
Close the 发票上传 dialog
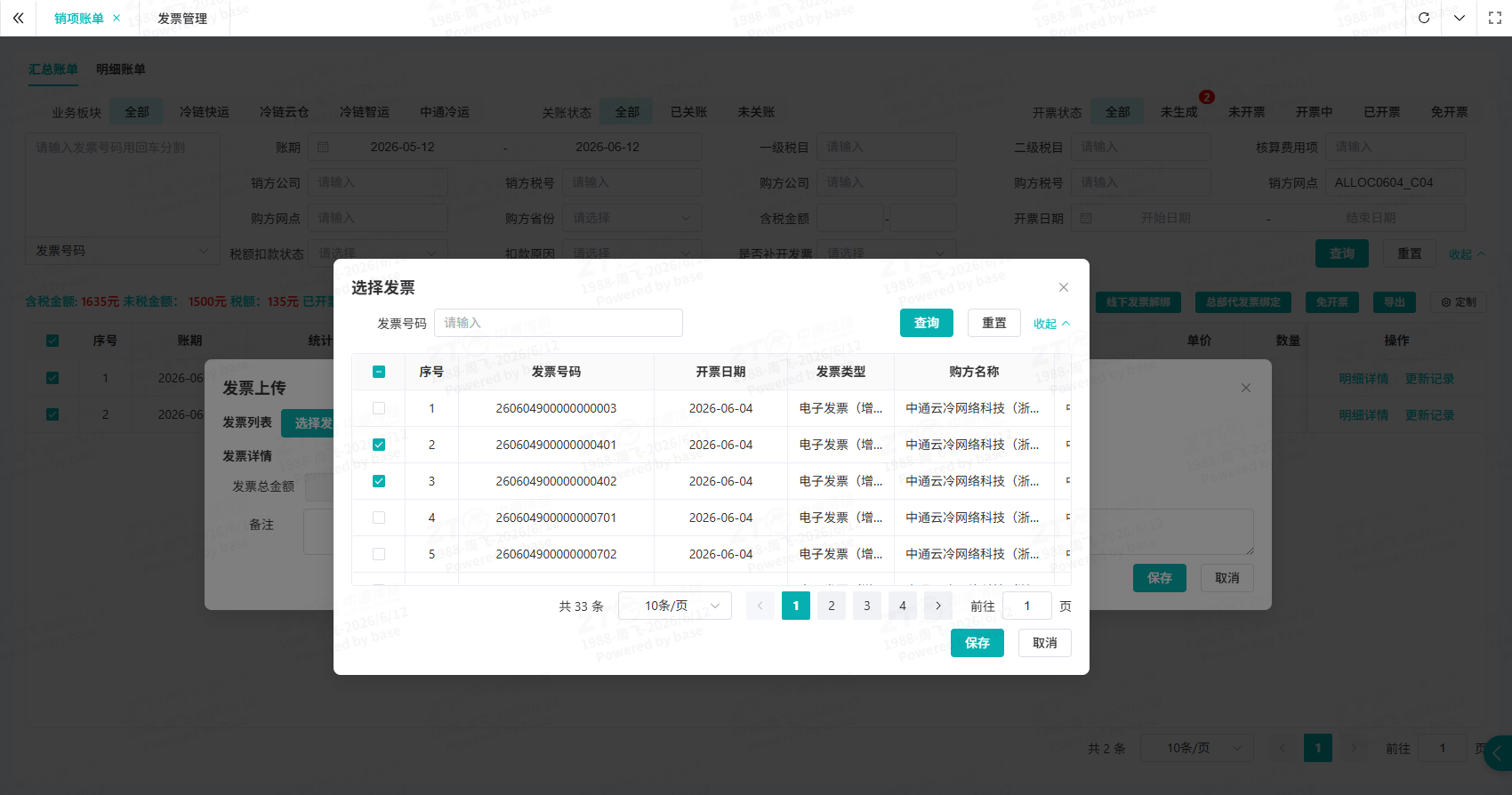point(1246,388)
